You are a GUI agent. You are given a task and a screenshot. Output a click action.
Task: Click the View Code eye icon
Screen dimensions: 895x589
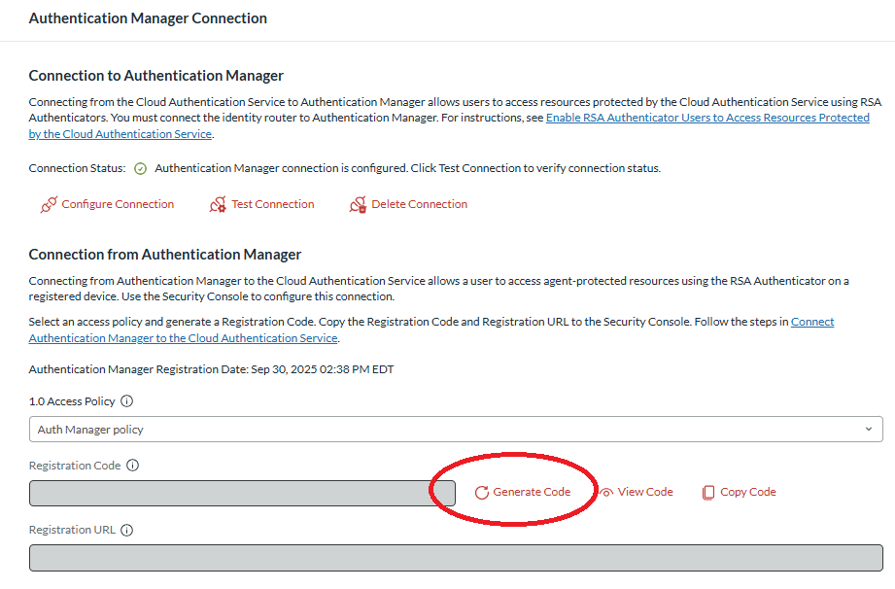606,493
